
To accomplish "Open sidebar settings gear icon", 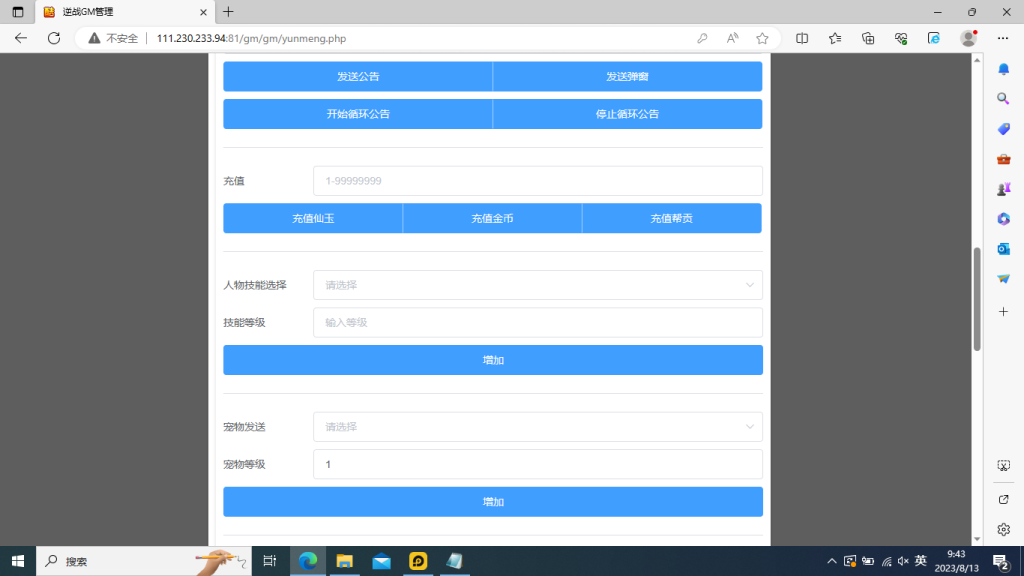I will click(1003, 529).
